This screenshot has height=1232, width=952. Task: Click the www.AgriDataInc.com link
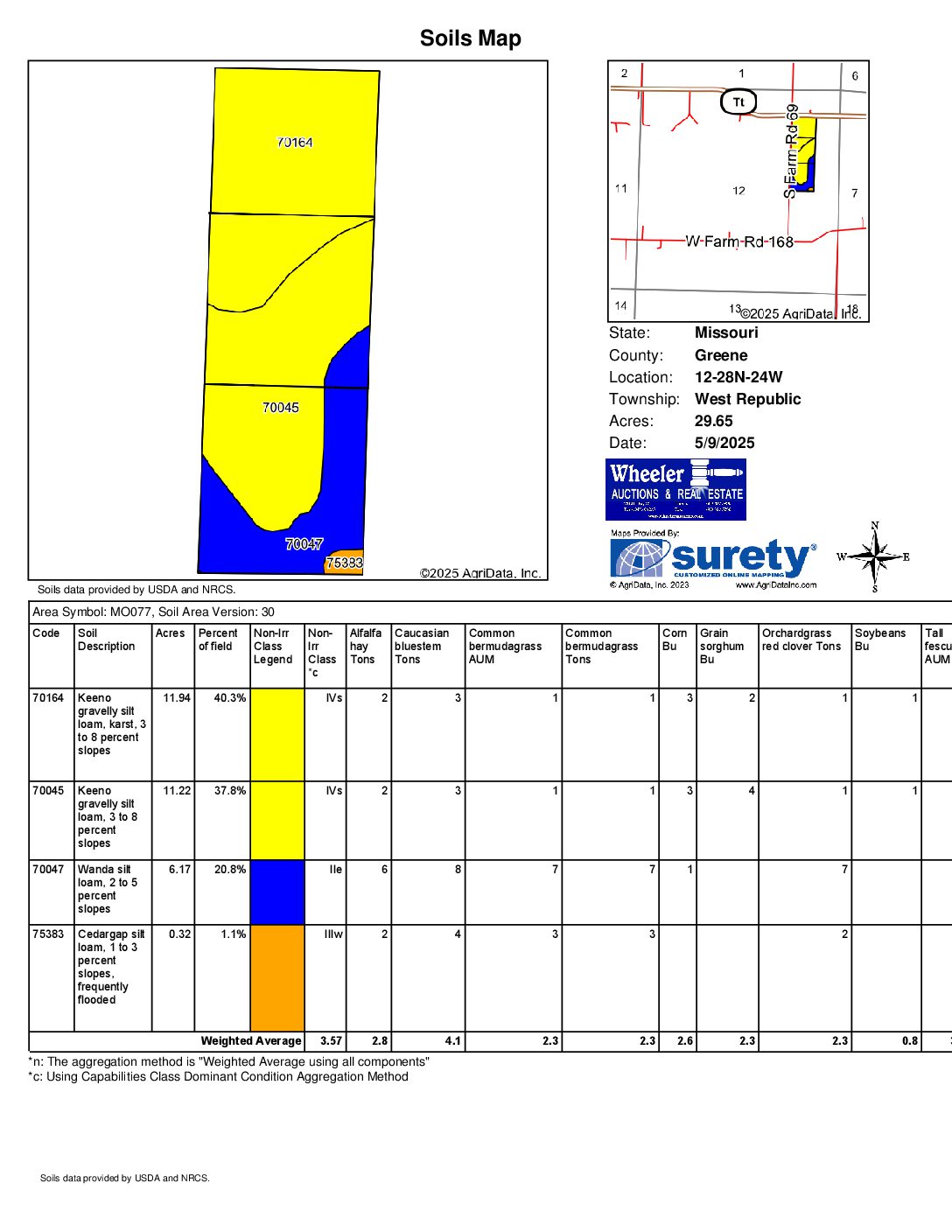coord(776,584)
